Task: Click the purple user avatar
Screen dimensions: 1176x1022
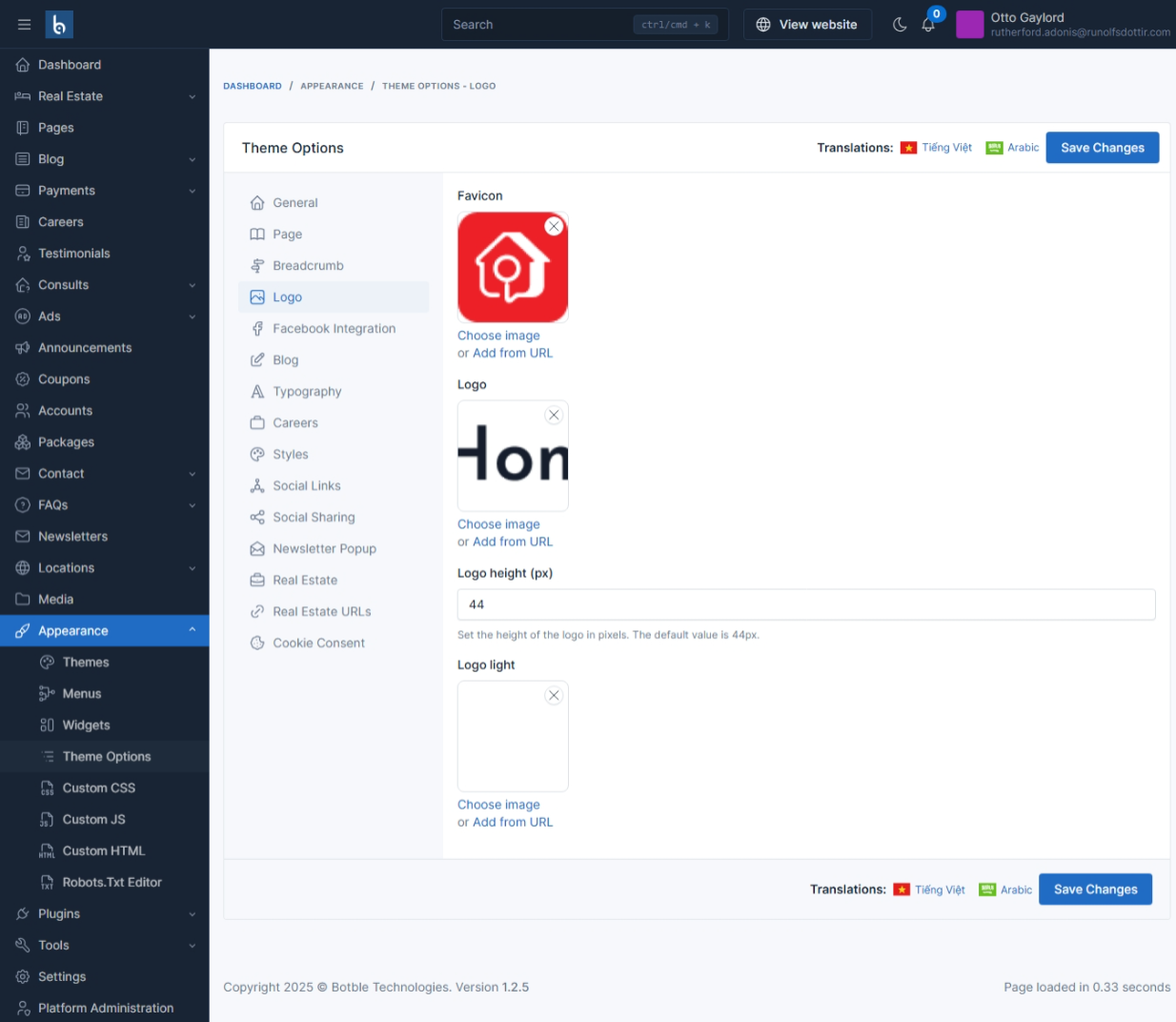Action: click(x=969, y=25)
